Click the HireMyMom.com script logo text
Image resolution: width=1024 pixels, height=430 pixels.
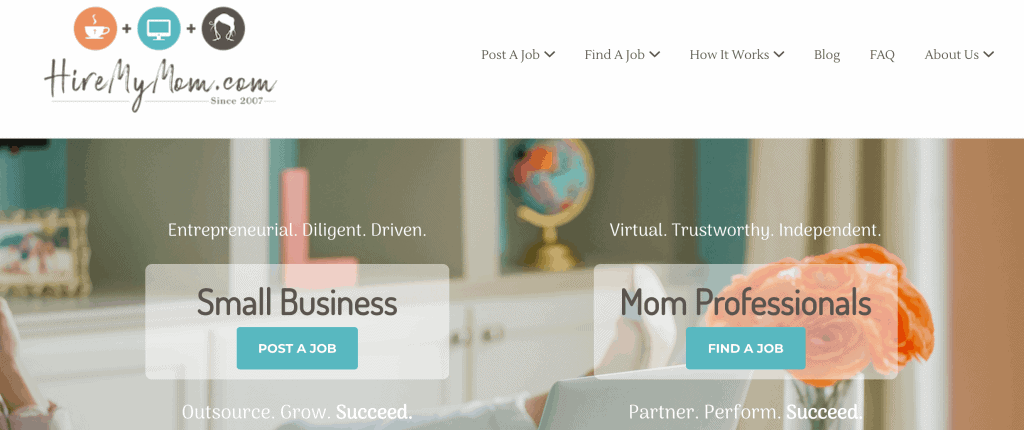tap(161, 86)
